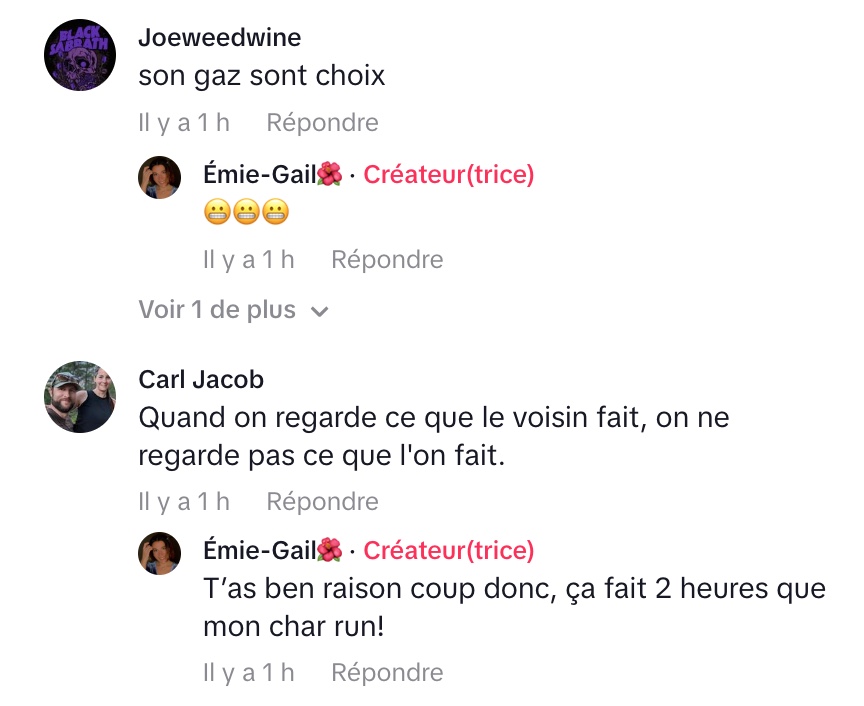Viewport: 864px width, 706px height.
Task: Click the Créateur(trice) badge on the last reply
Action: 448,550
